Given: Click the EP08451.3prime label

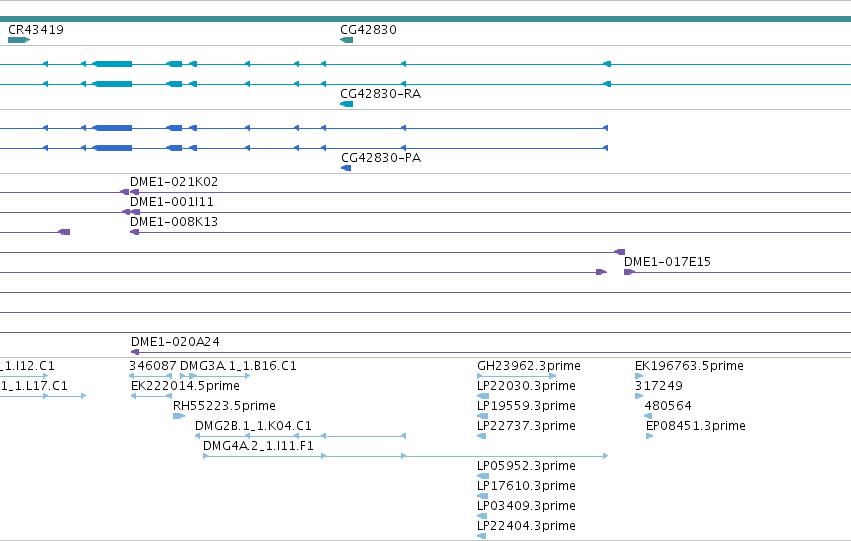Looking at the screenshot, I should coord(695,426).
